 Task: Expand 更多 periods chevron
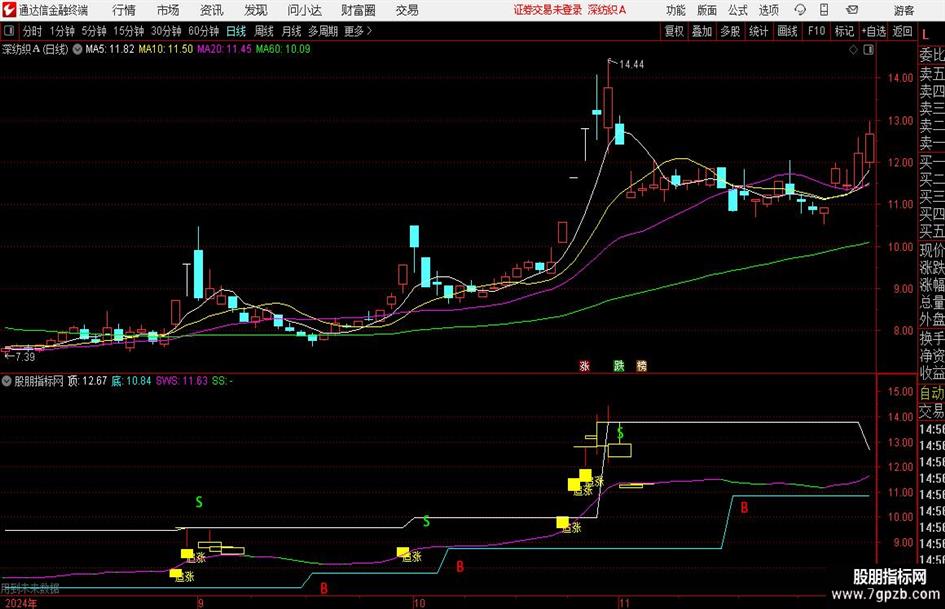coord(369,31)
